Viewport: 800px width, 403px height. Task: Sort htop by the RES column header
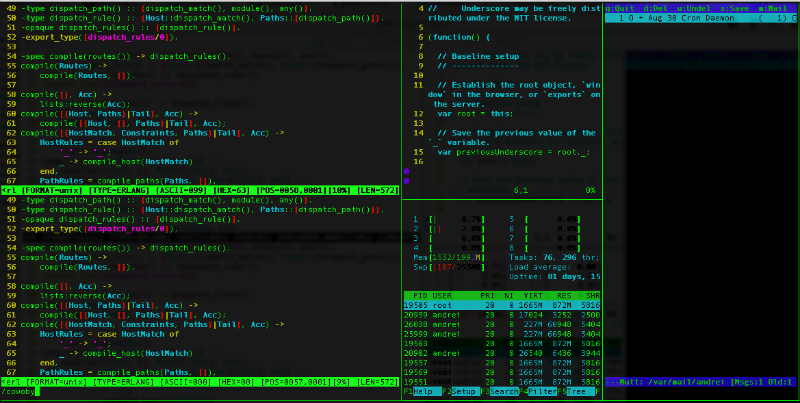point(564,295)
